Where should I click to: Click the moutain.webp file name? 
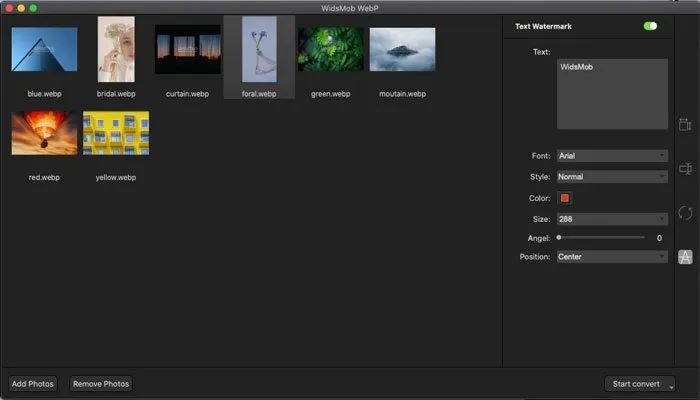[402, 94]
